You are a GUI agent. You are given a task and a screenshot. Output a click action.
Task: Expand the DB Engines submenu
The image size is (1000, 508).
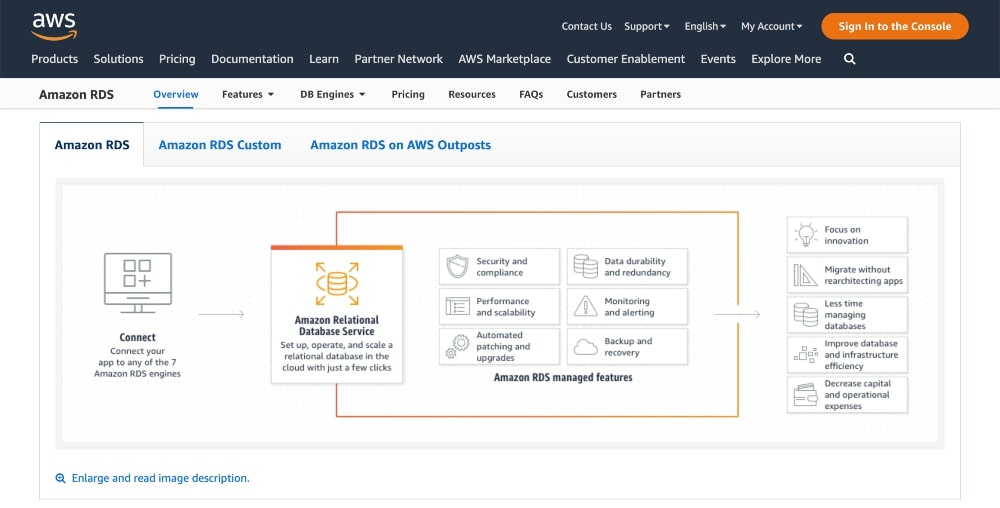(332, 94)
